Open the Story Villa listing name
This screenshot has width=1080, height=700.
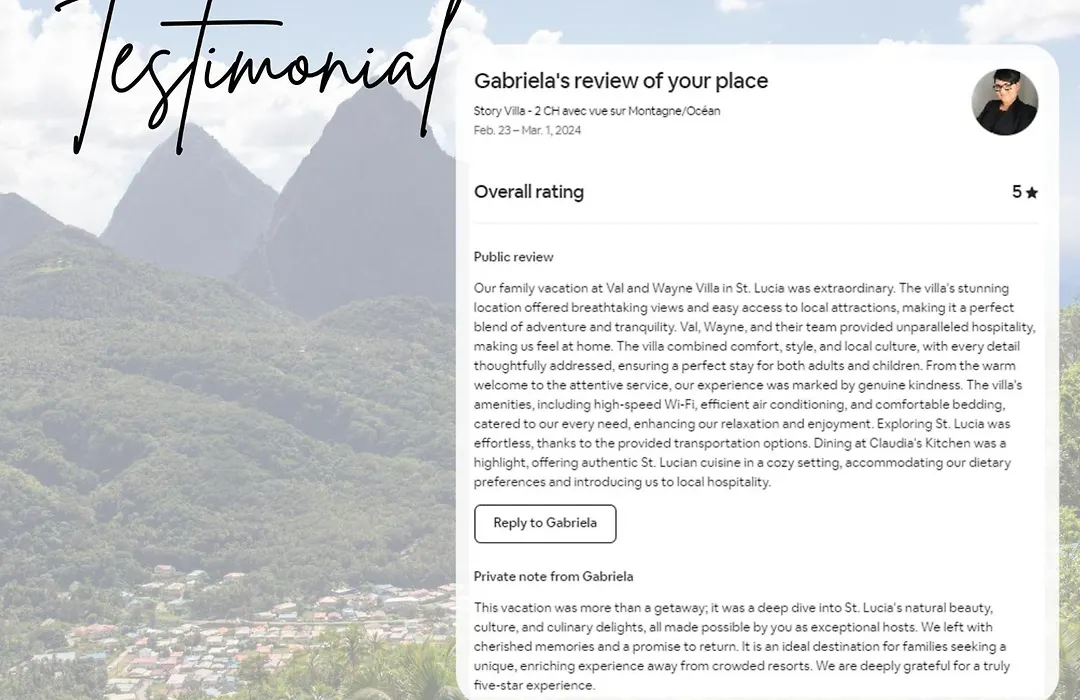coord(596,111)
